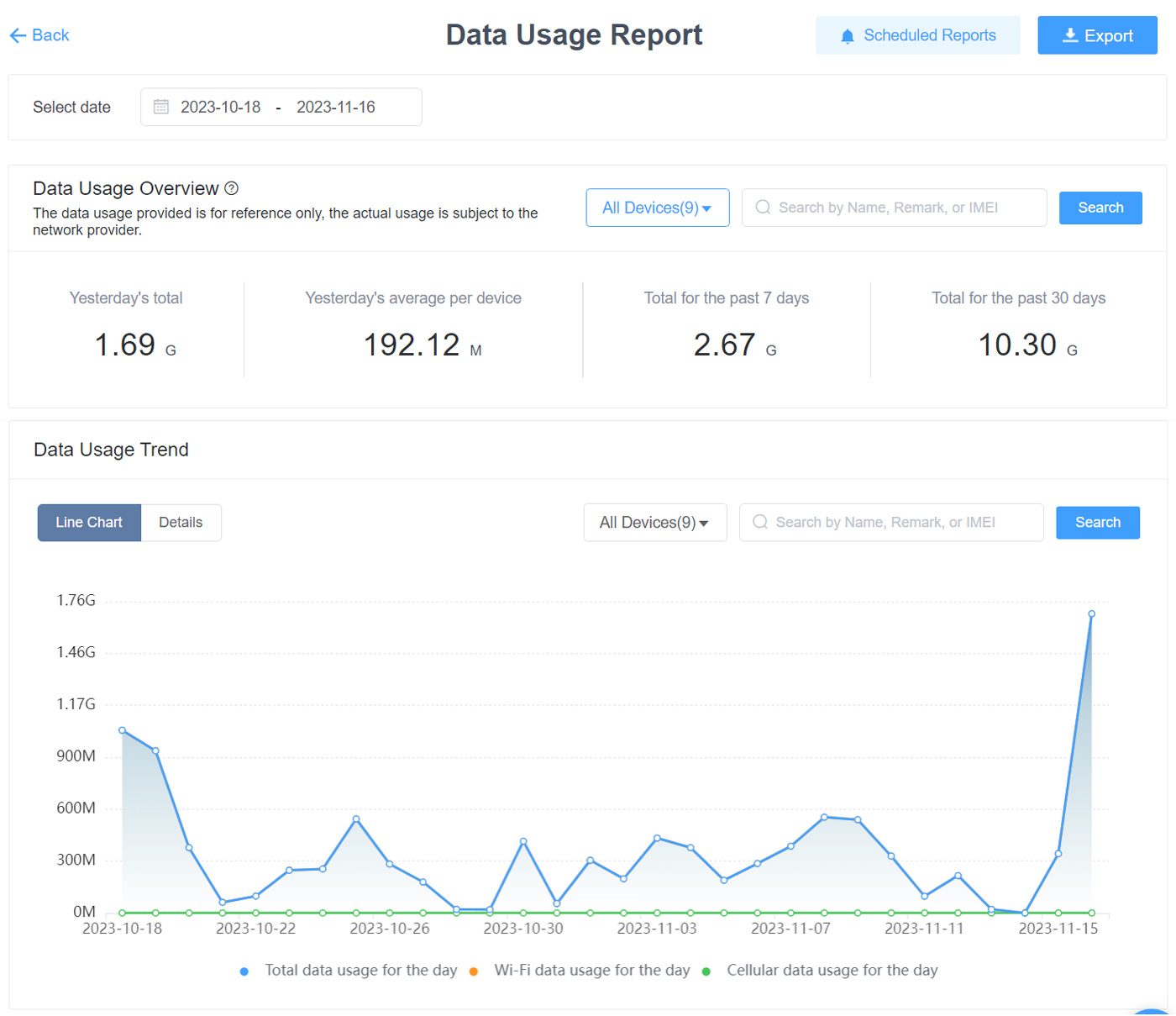Open All Devices(9) dropdown in Overview
Viewport: 1176px width, 1016px height.
click(x=658, y=208)
